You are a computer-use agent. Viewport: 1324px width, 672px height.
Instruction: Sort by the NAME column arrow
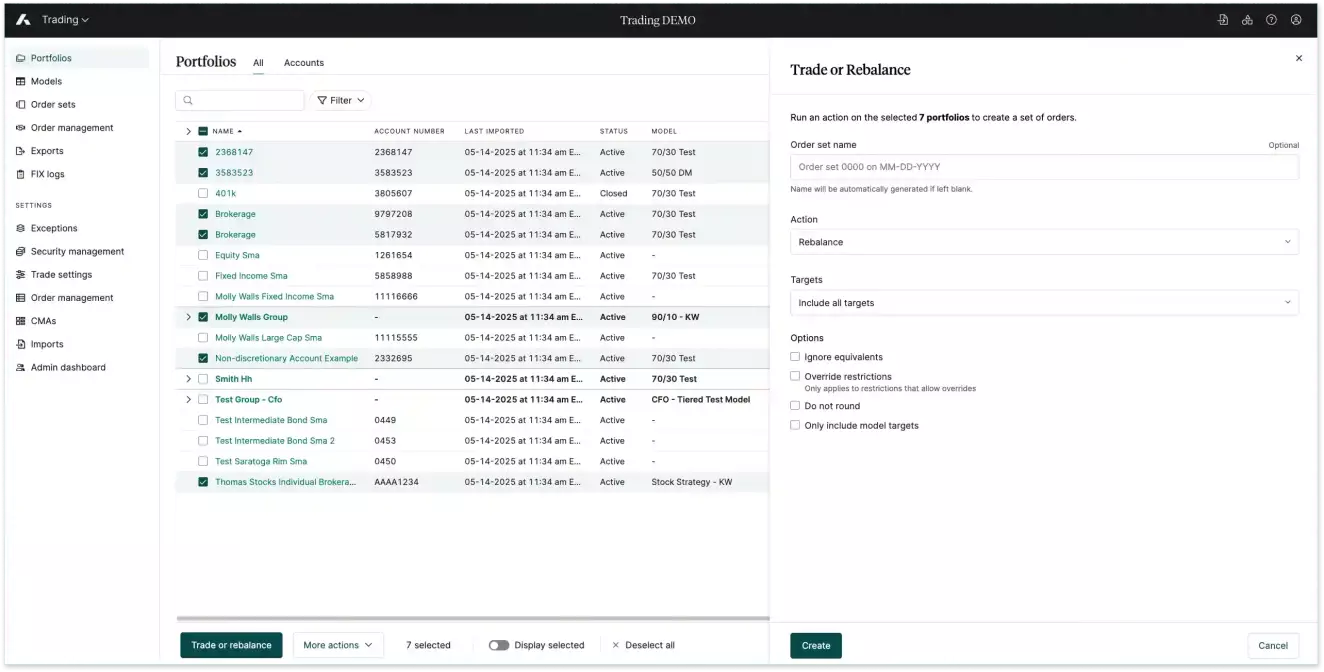[x=240, y=131]
